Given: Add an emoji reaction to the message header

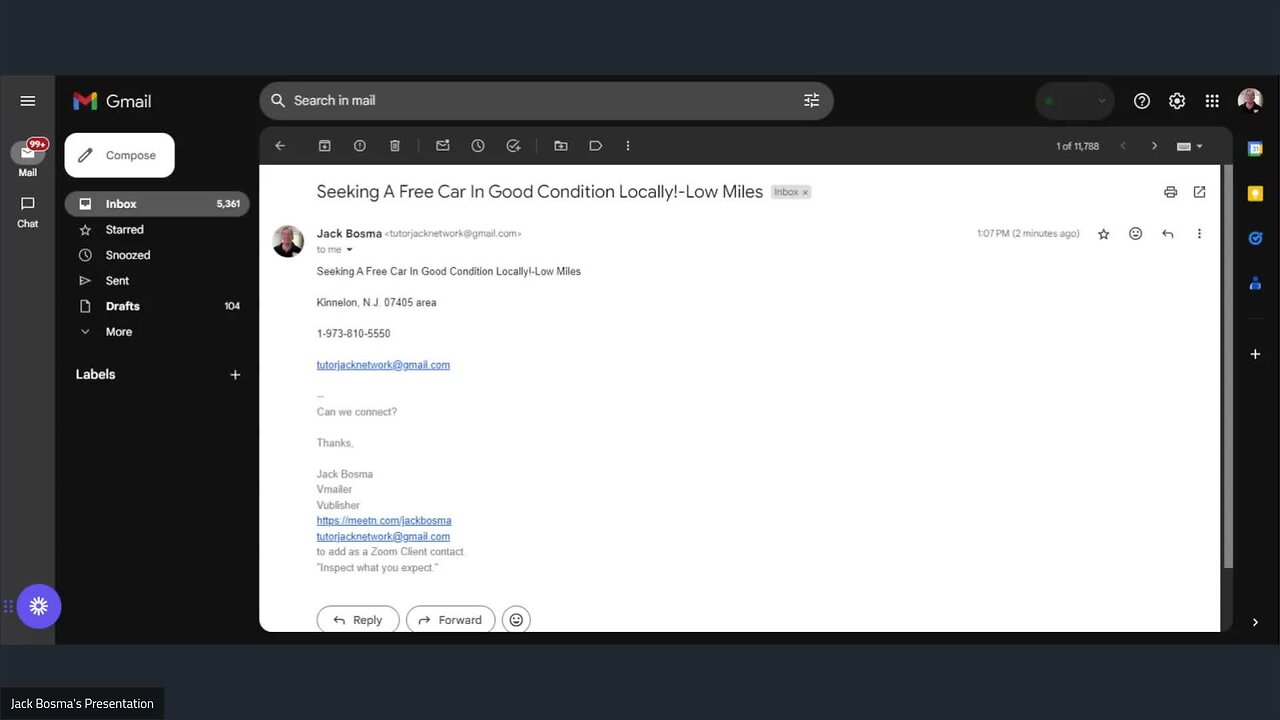Looking at the screenshot, I should pos(1135,234).
